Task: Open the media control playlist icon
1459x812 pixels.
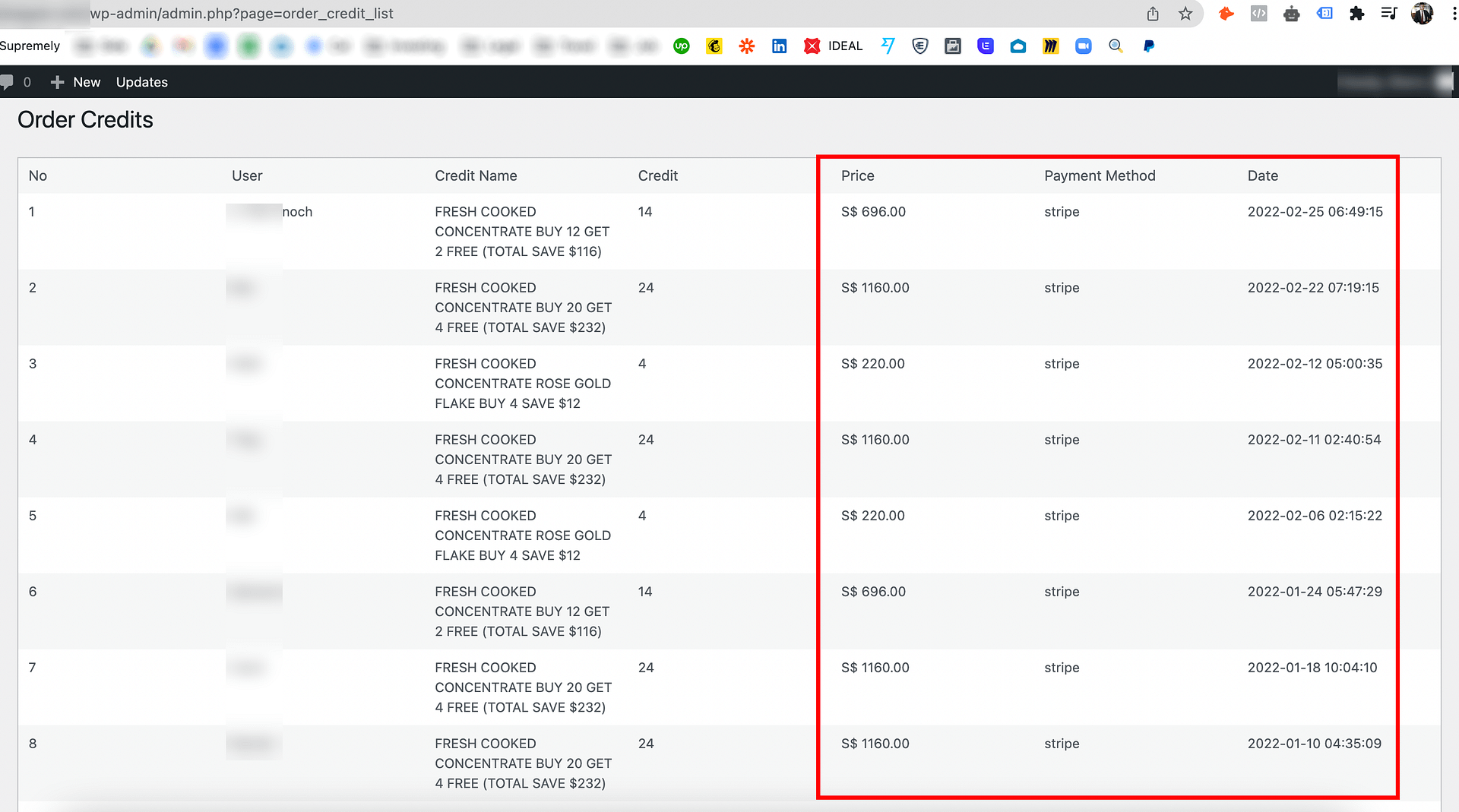Action: pos(1389,14)
